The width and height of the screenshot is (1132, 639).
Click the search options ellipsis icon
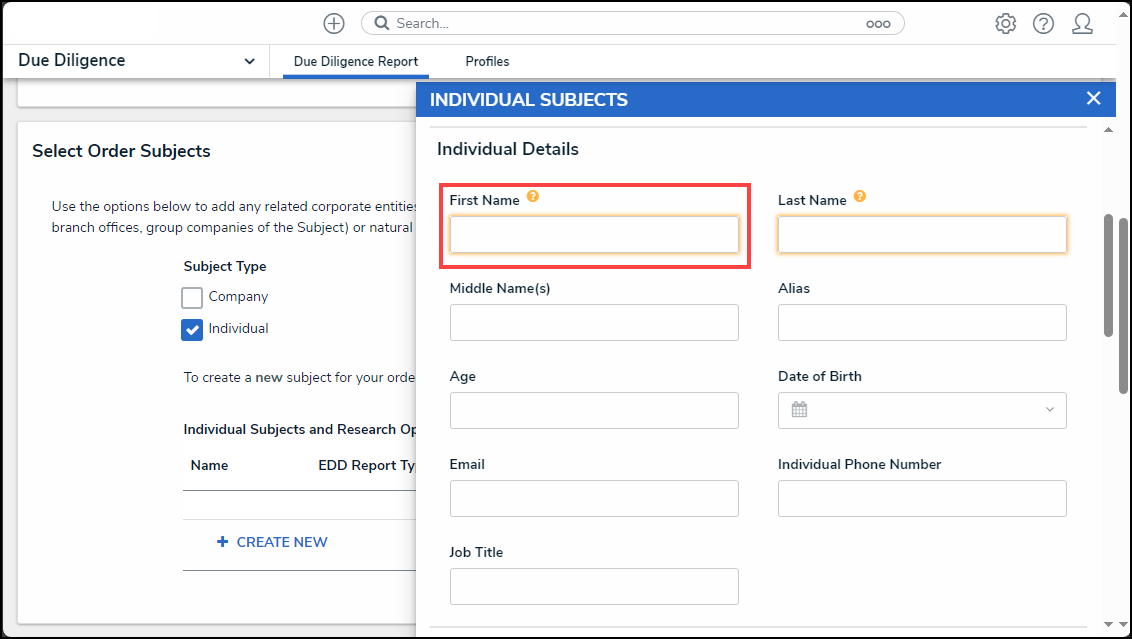[x=878, y=24]
